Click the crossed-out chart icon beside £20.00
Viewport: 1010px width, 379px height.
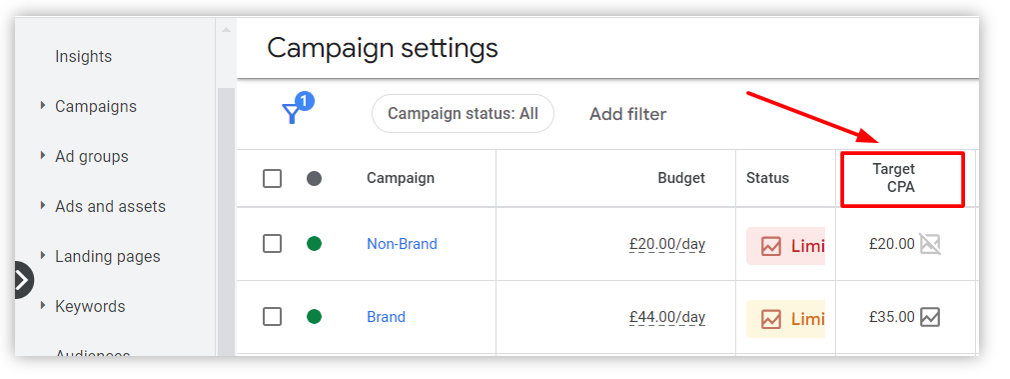point(929,244)
